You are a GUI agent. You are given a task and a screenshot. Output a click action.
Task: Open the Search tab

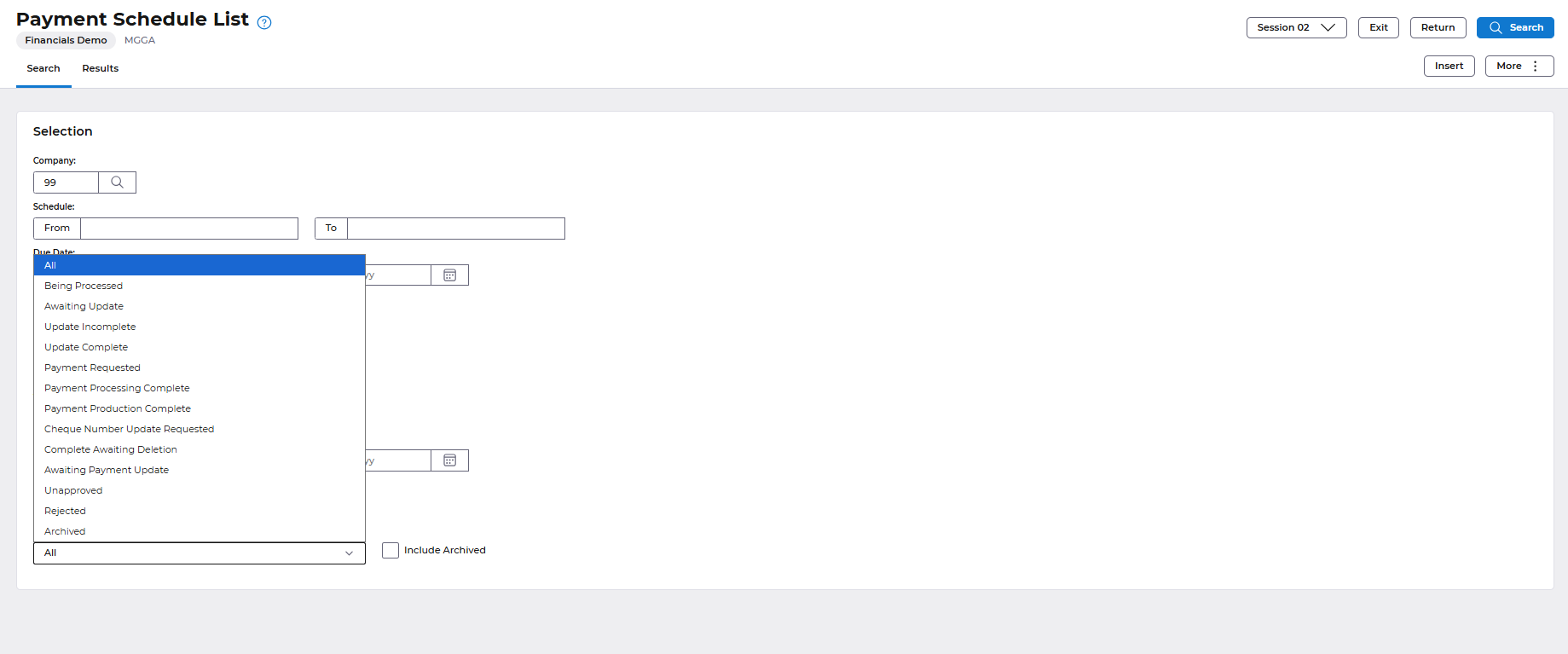coord(43,68)
